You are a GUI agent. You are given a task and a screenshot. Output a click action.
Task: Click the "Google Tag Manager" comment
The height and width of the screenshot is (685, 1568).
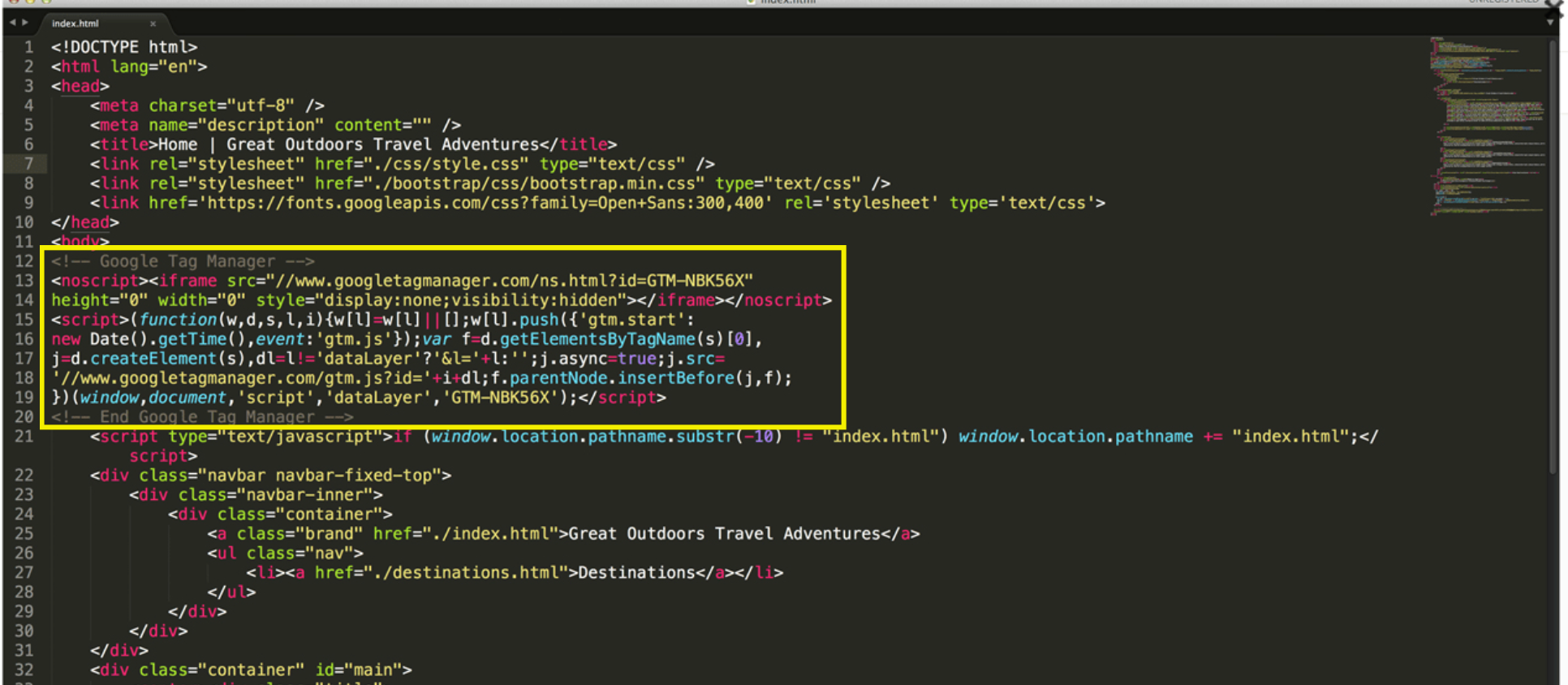click(183, 261)
